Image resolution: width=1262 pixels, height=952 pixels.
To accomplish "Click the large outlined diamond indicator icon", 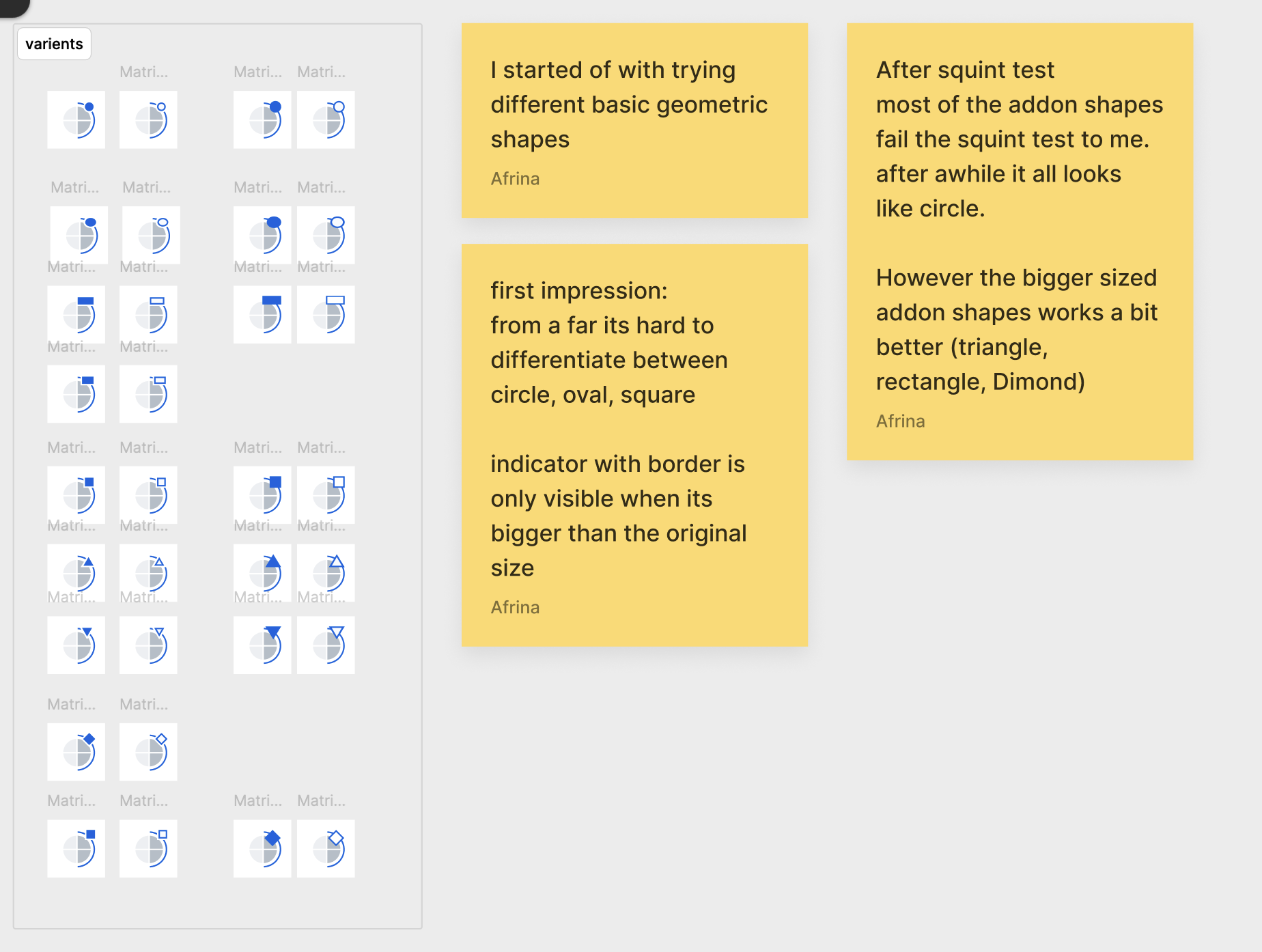I will point(326,849).
